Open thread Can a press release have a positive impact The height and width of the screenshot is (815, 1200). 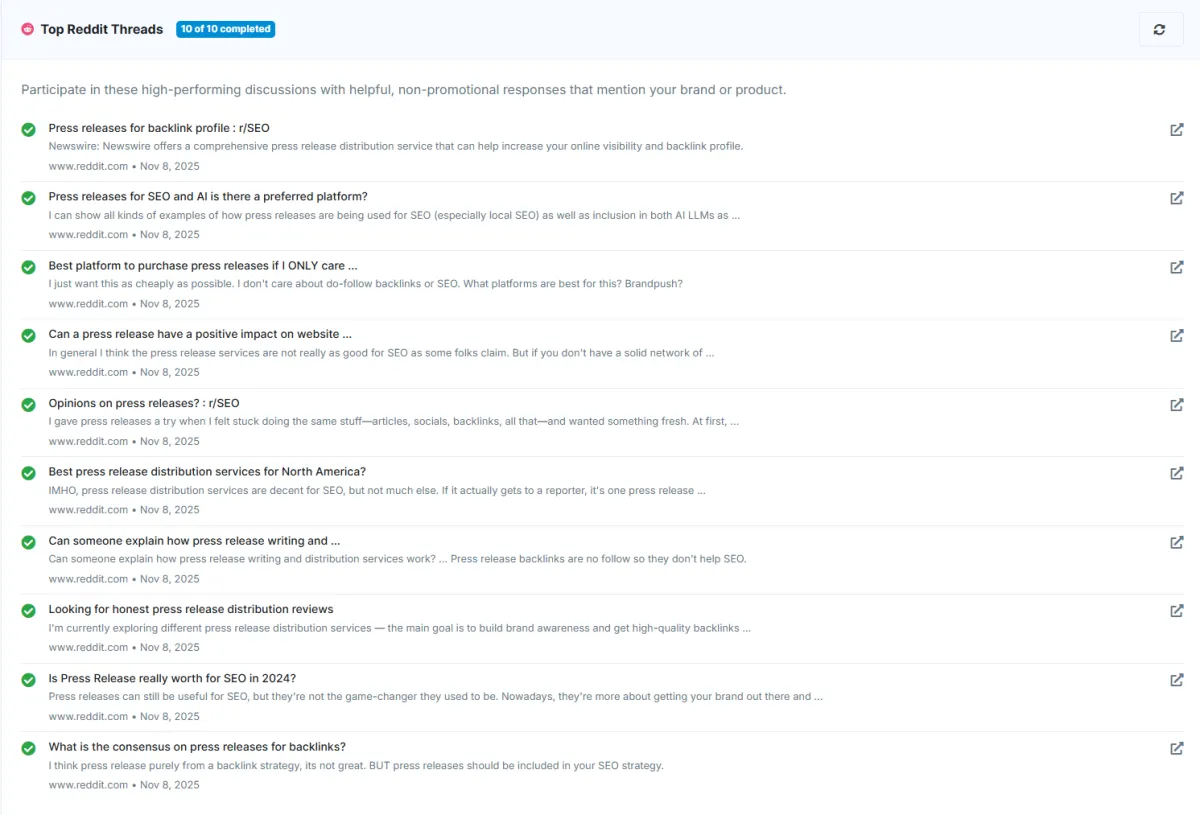point(200,334)
